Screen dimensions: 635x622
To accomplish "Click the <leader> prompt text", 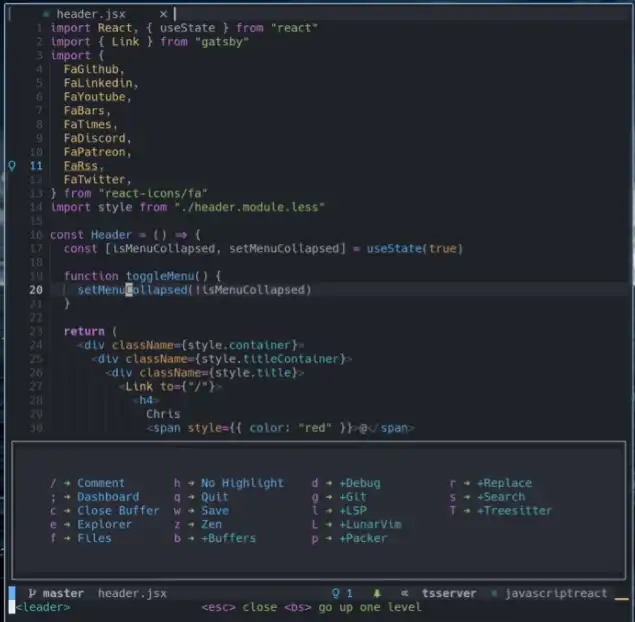I will pyautogui.click(x=43, y=607).
